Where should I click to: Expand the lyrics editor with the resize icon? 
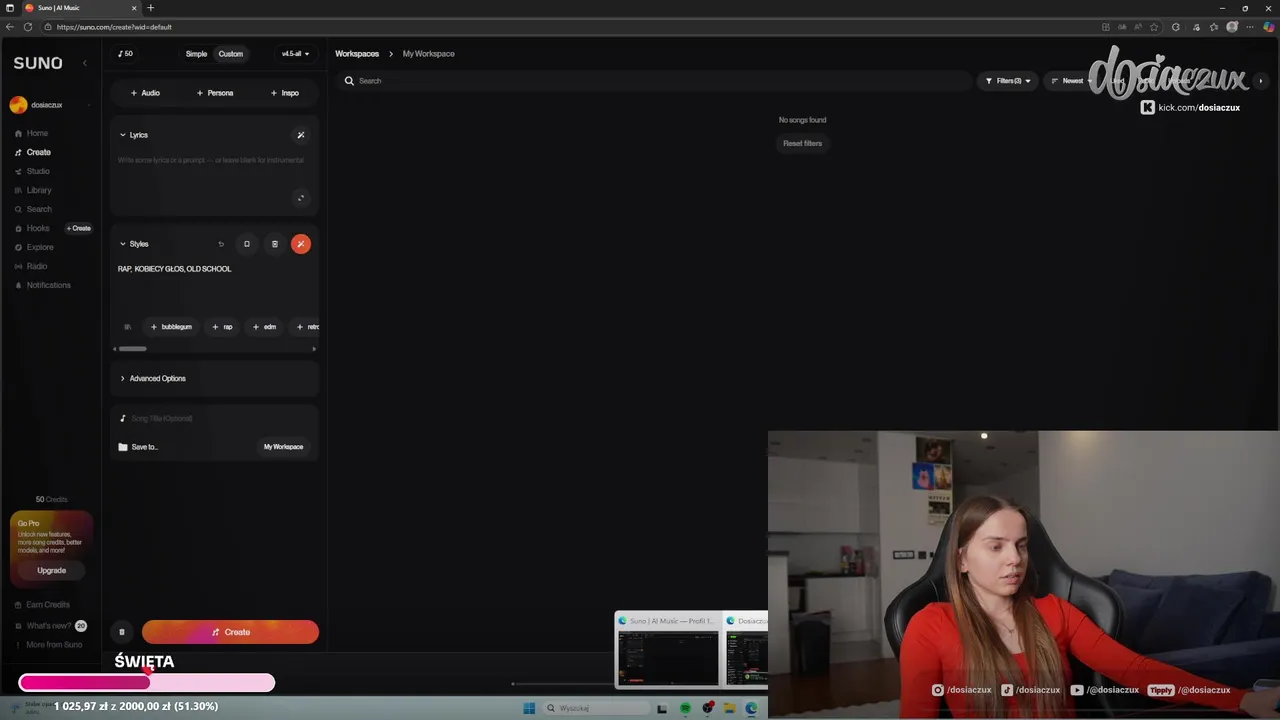301,198
